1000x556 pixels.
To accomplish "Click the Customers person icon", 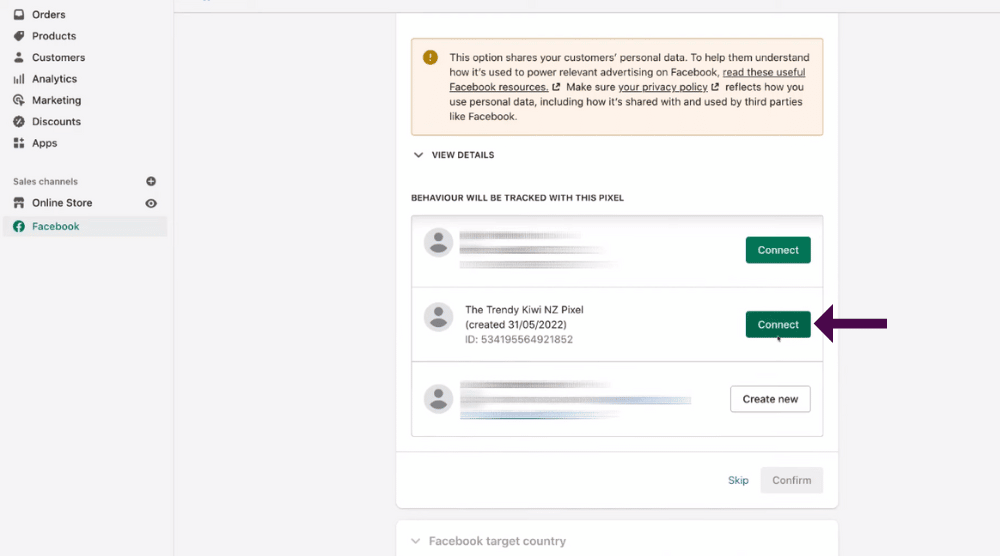I will 19,57.
